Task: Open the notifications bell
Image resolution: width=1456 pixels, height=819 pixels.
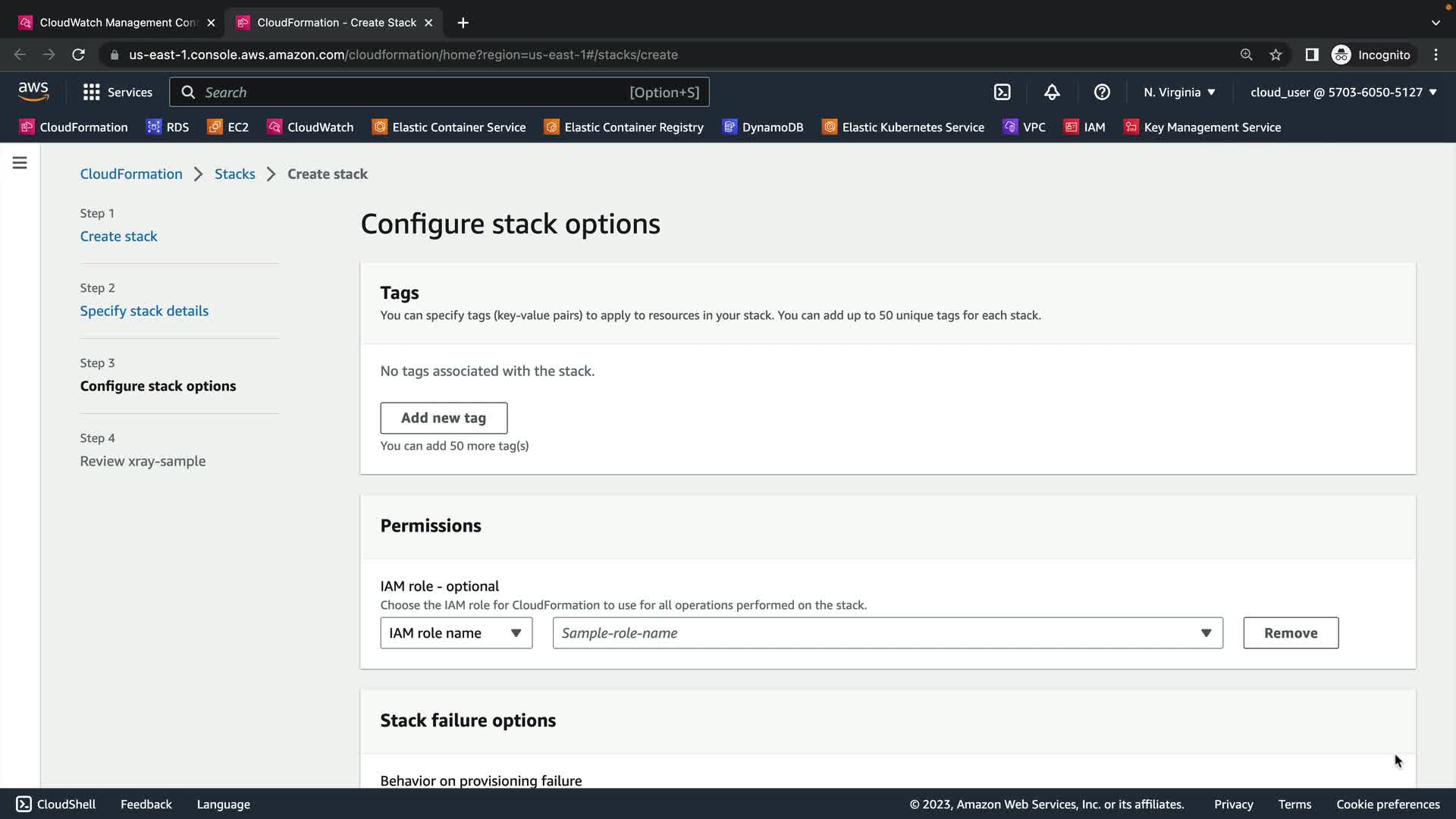Action: (1052, 92)
